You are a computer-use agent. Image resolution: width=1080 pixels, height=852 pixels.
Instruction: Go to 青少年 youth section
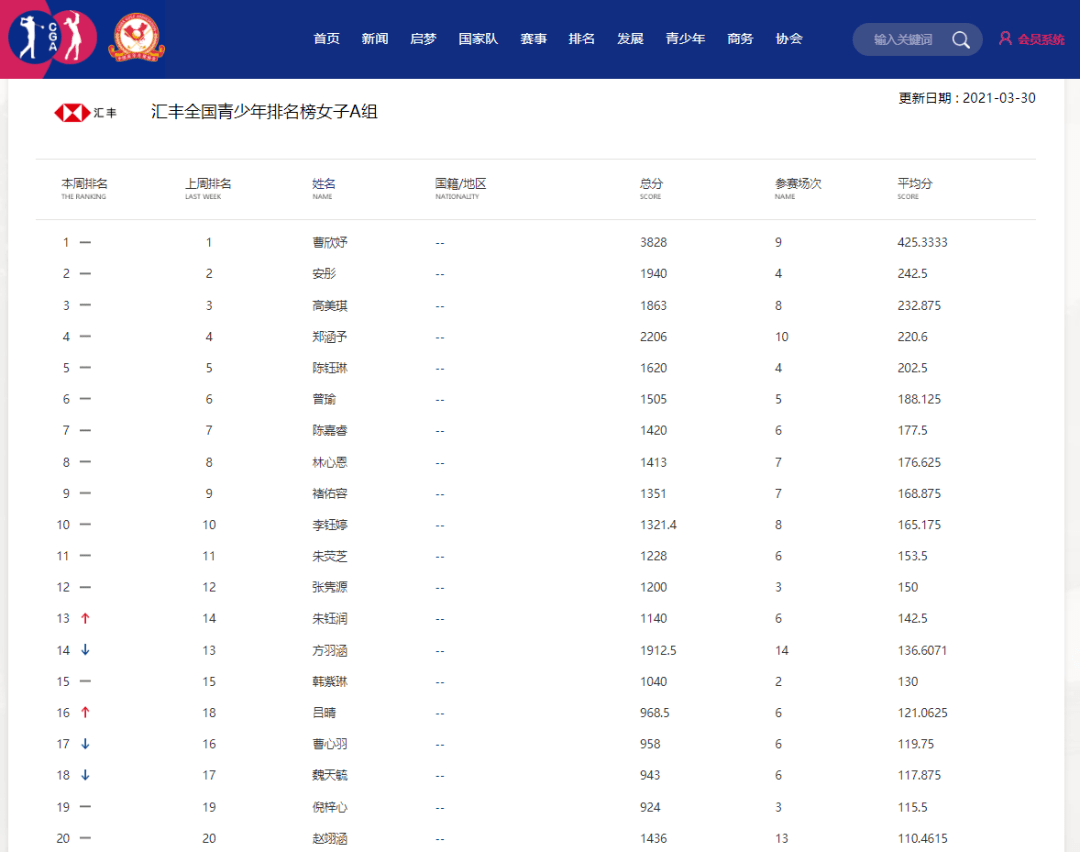685,39
